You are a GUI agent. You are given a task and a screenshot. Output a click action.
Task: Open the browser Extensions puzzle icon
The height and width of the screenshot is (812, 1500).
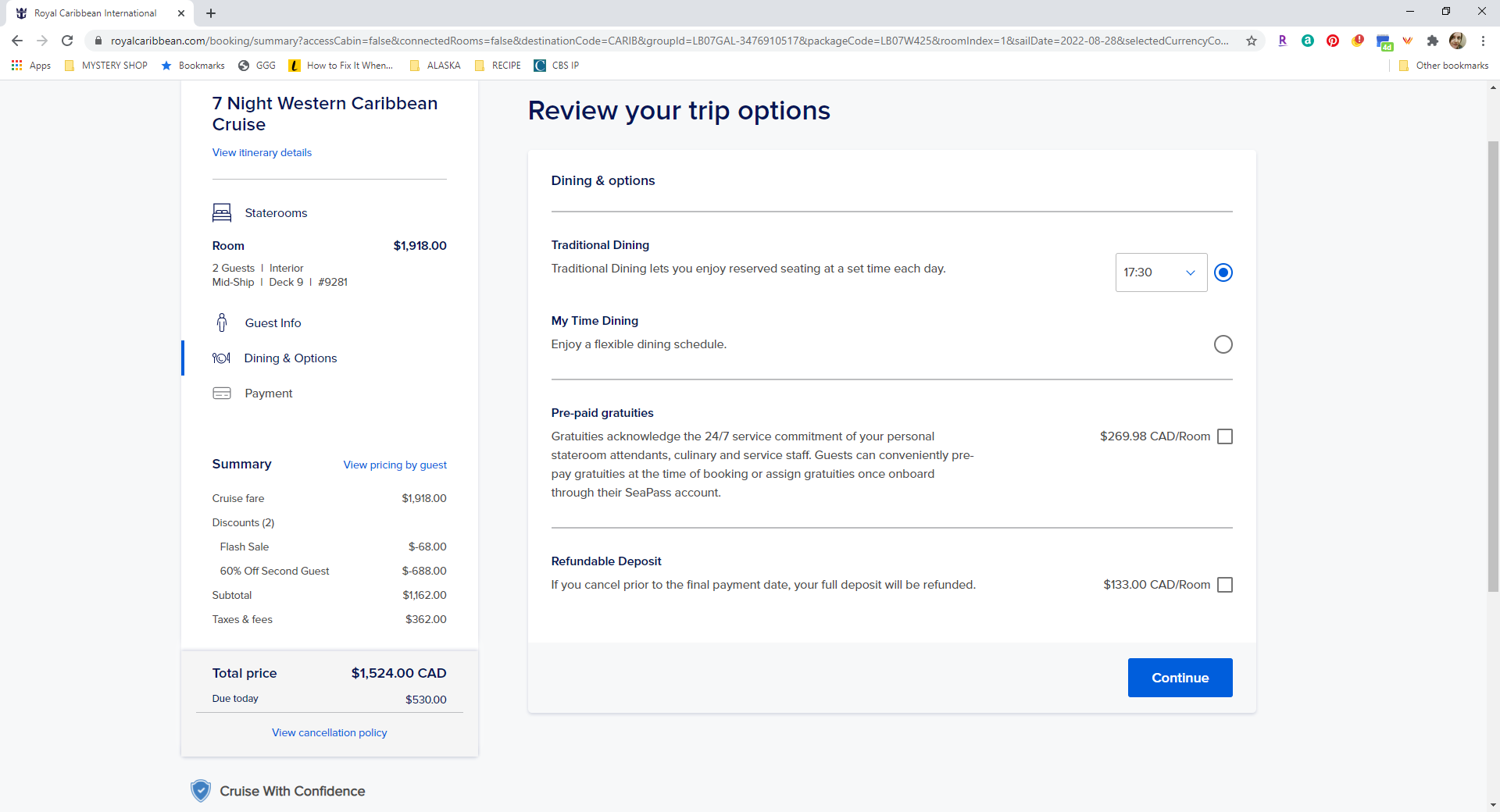coord(1432,41)
